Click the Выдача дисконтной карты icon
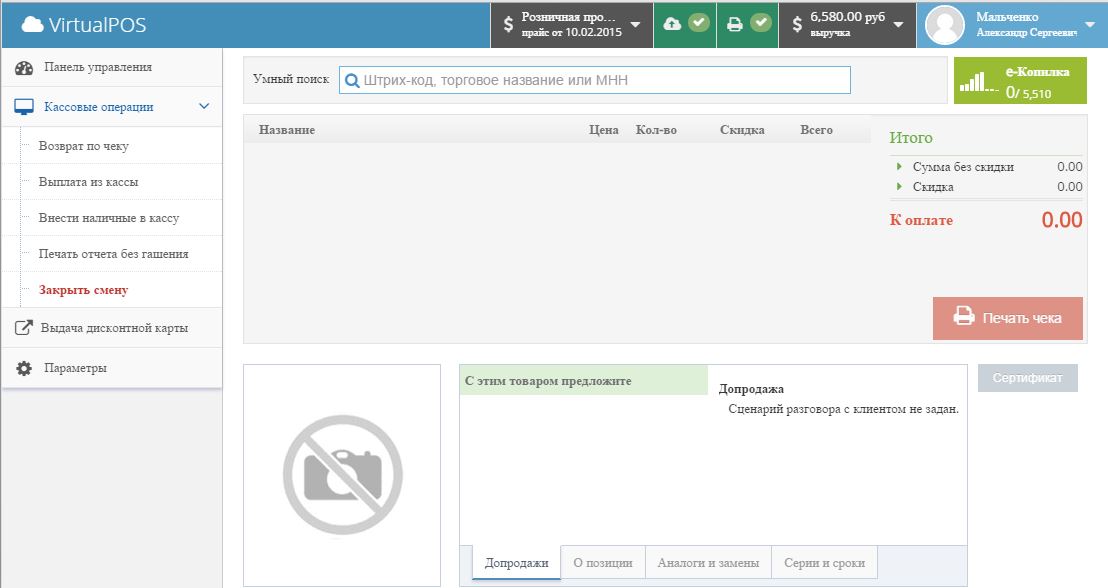 [22, 326]
